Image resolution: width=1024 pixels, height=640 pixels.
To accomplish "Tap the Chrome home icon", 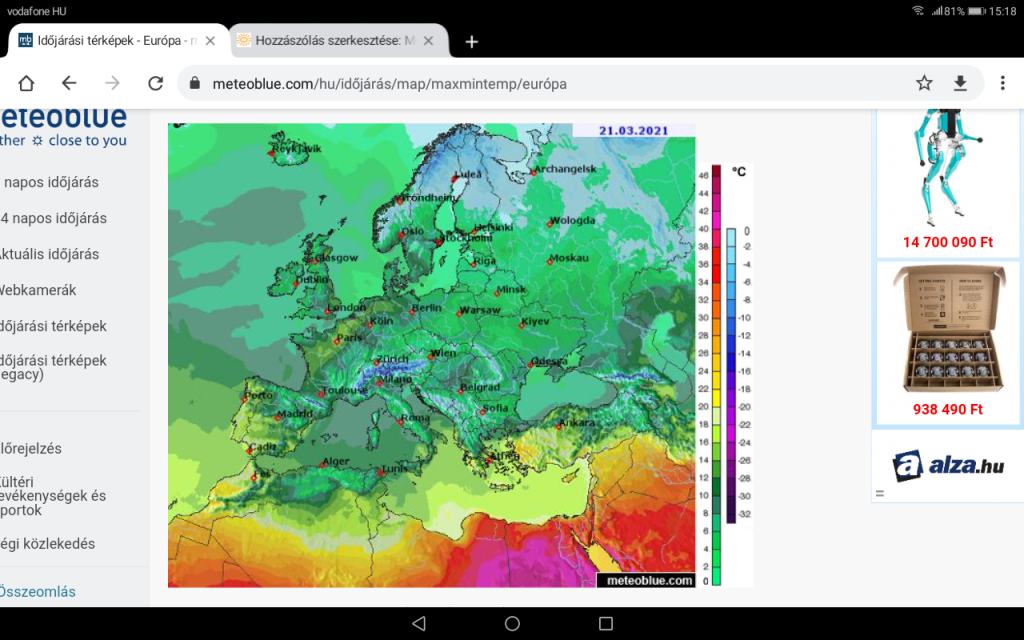I will [26, 83].
